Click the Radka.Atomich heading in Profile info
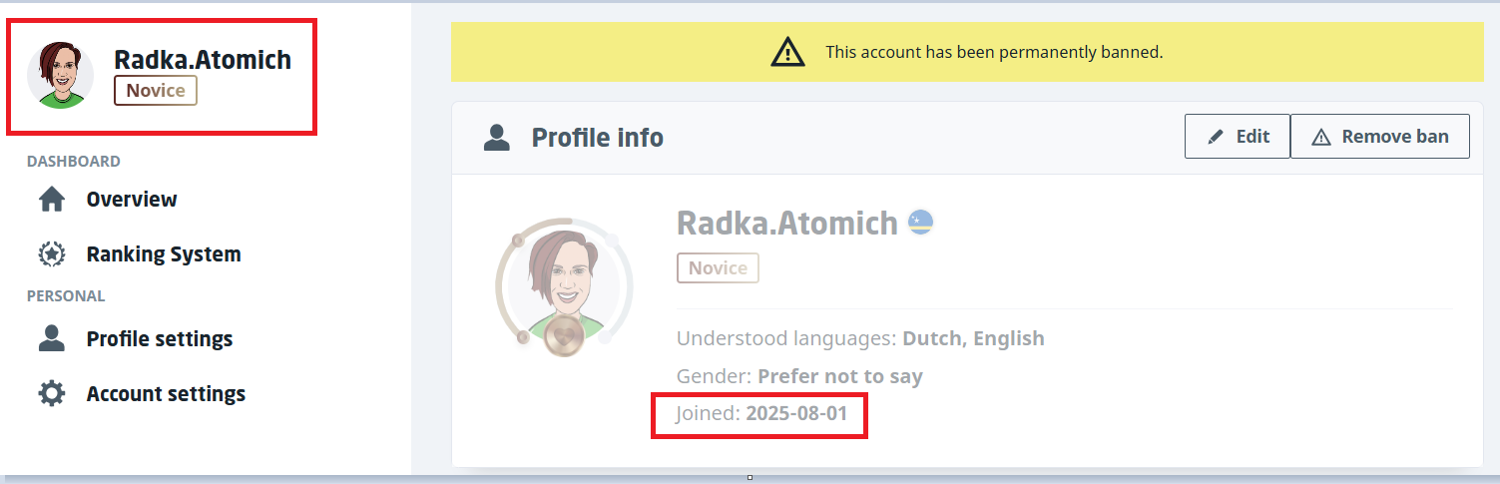The width and height of the screenshot is (1500, 484). coord(787,222)
